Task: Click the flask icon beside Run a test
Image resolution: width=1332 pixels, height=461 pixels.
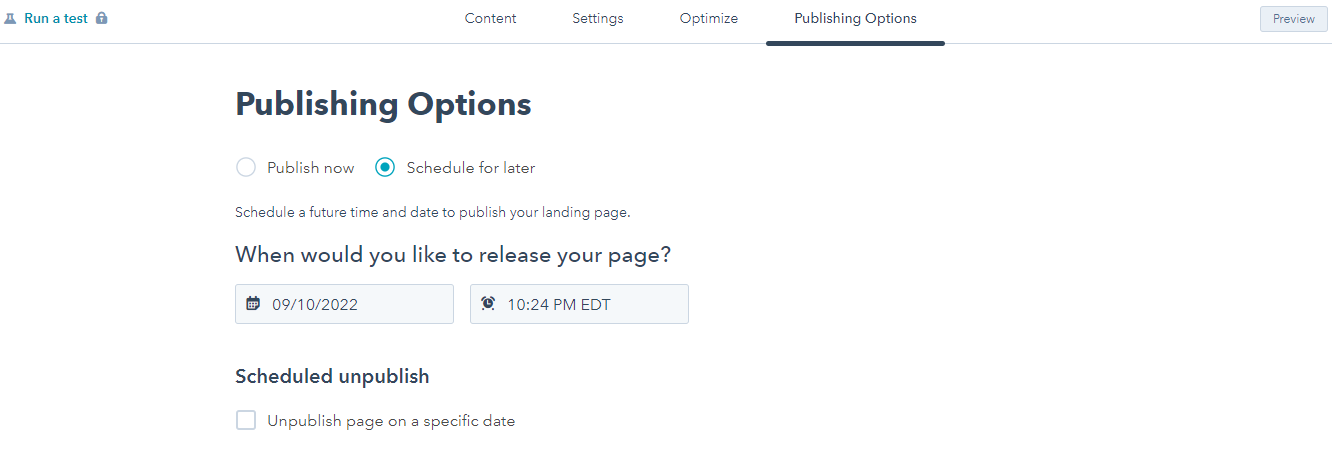Action: click(x=10, y=18)
